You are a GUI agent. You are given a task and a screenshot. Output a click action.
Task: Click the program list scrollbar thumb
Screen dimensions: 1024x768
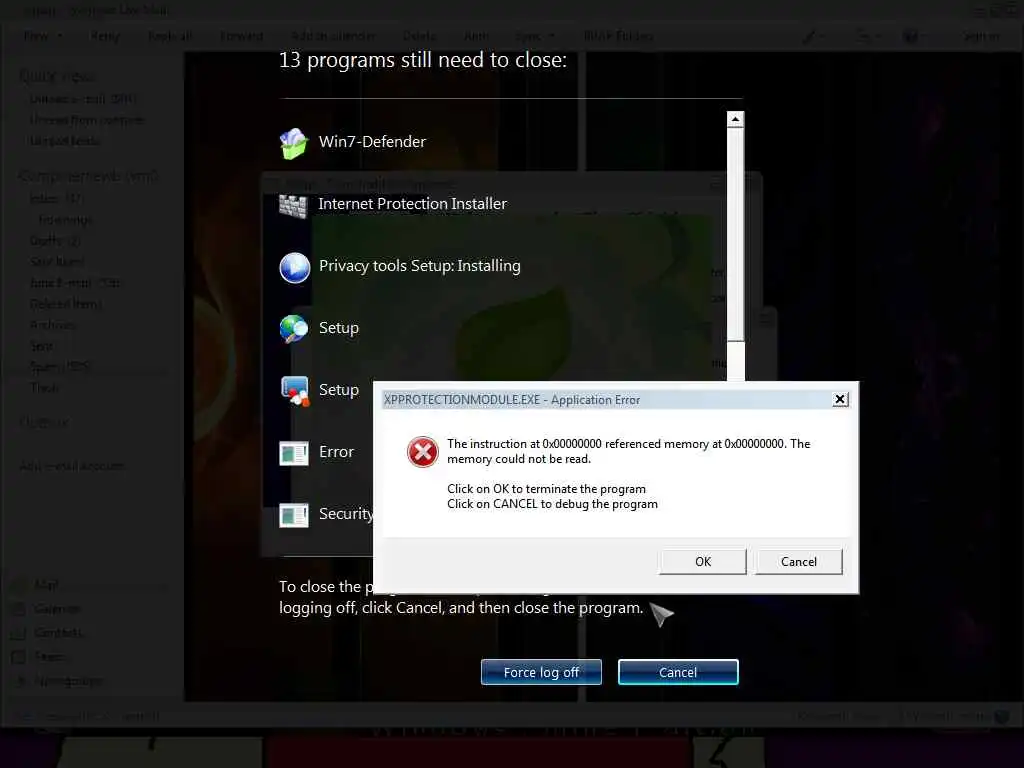point(735,234)
